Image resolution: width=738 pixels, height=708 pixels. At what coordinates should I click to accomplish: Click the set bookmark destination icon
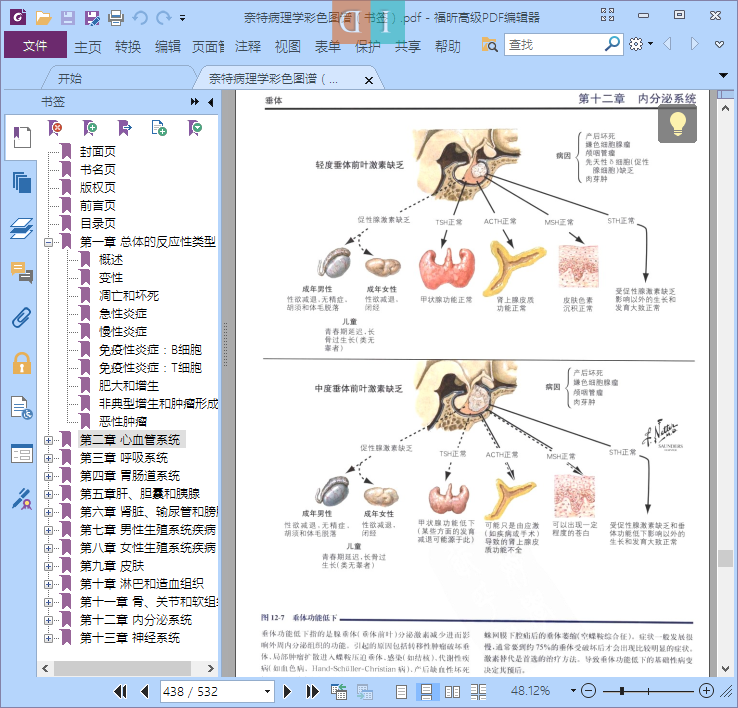pyautogui.click(x=125, y=128)
